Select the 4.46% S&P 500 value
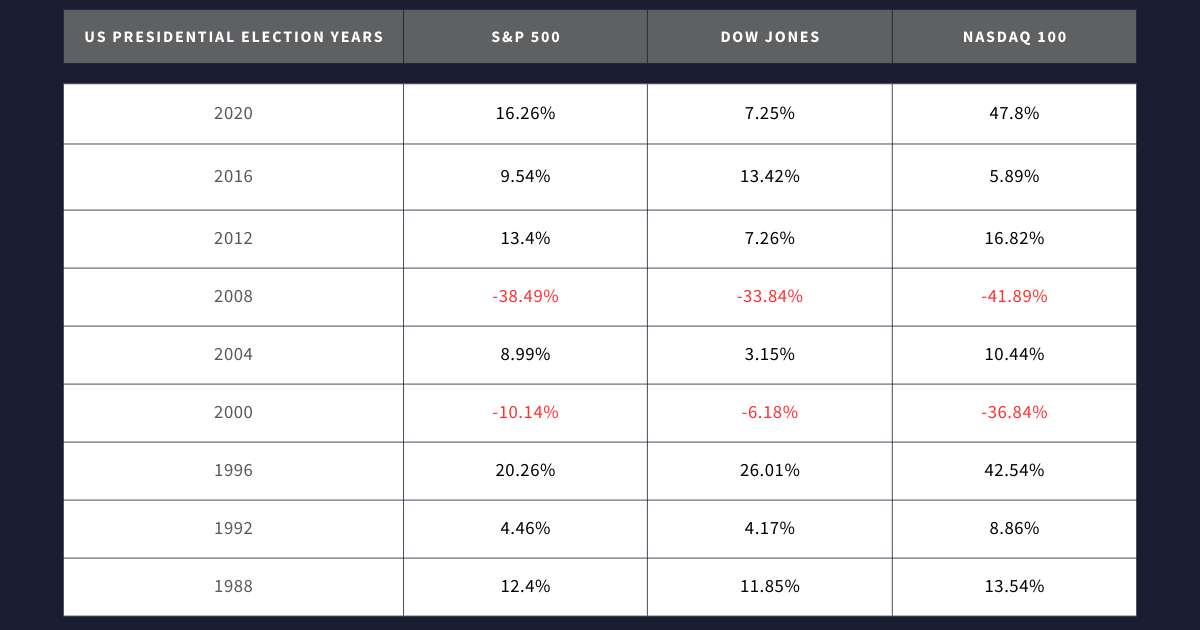This screenshot has height=630, width=1200. point(525,529)
